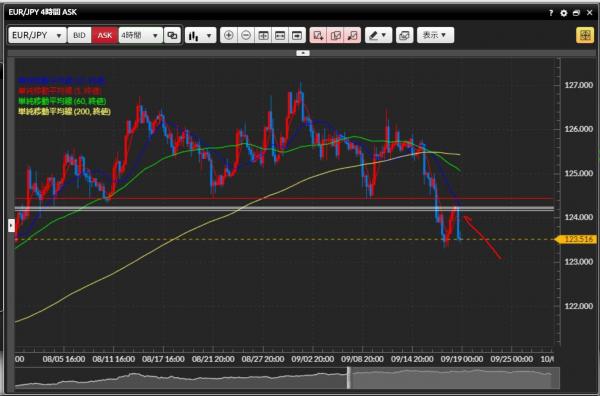Open the candlestick chart type dropdown
The image size is (600, 396).
tap(200, 36)
